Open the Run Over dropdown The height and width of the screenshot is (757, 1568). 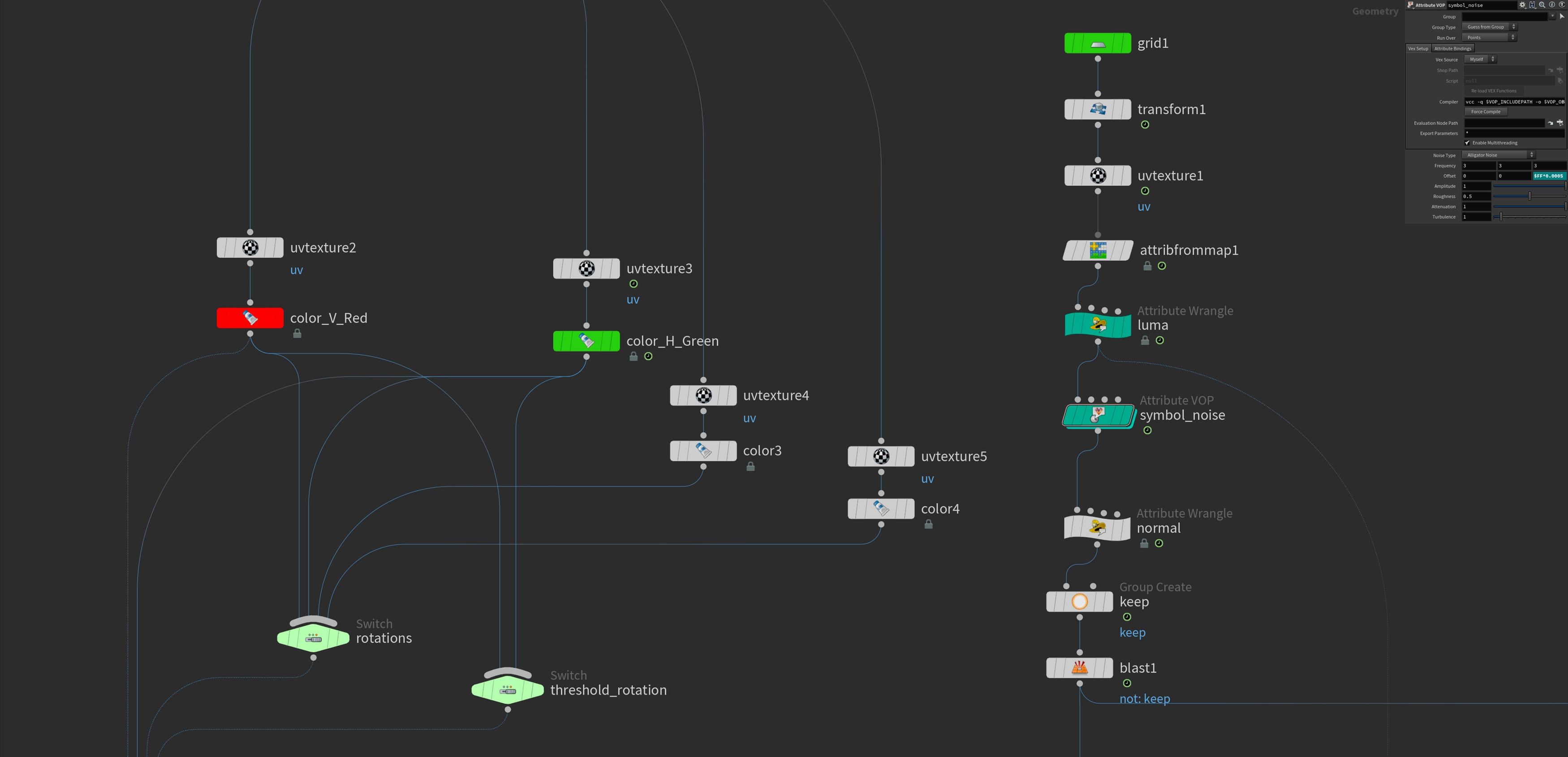coord(1489,38)
